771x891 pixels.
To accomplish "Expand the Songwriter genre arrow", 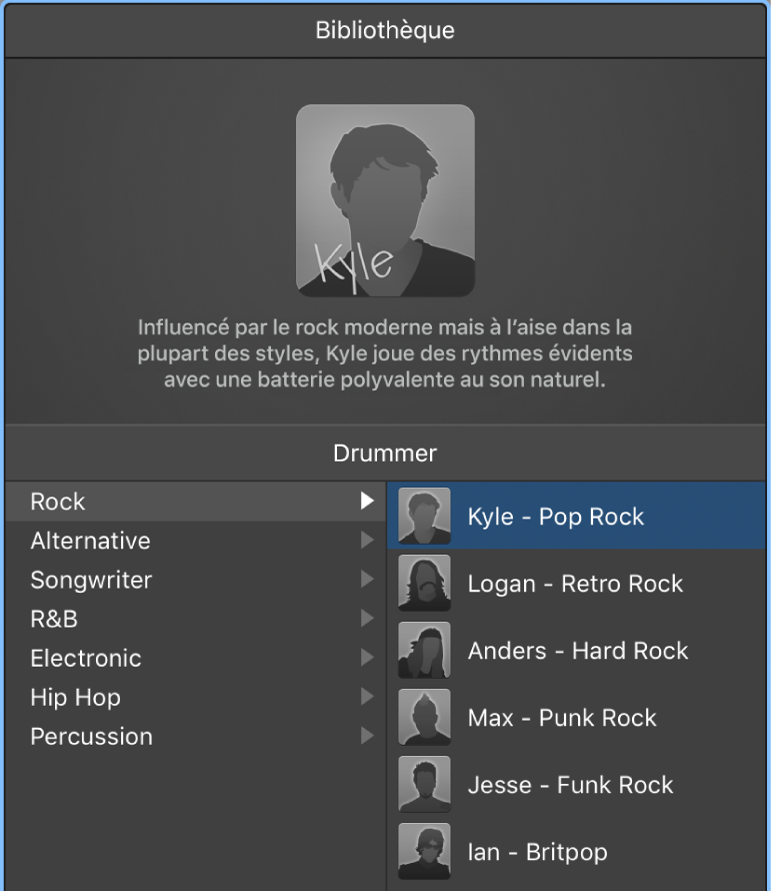I will point(368,580).
